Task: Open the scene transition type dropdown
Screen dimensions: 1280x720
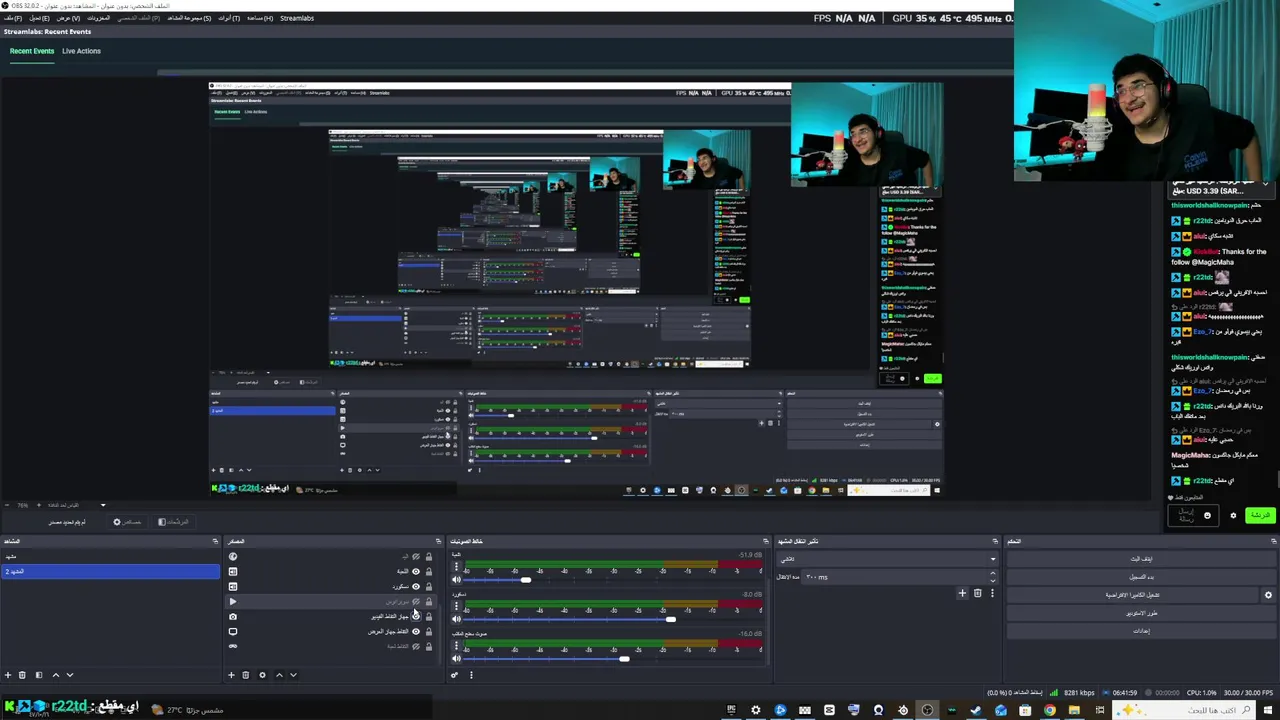Action: 888,559
